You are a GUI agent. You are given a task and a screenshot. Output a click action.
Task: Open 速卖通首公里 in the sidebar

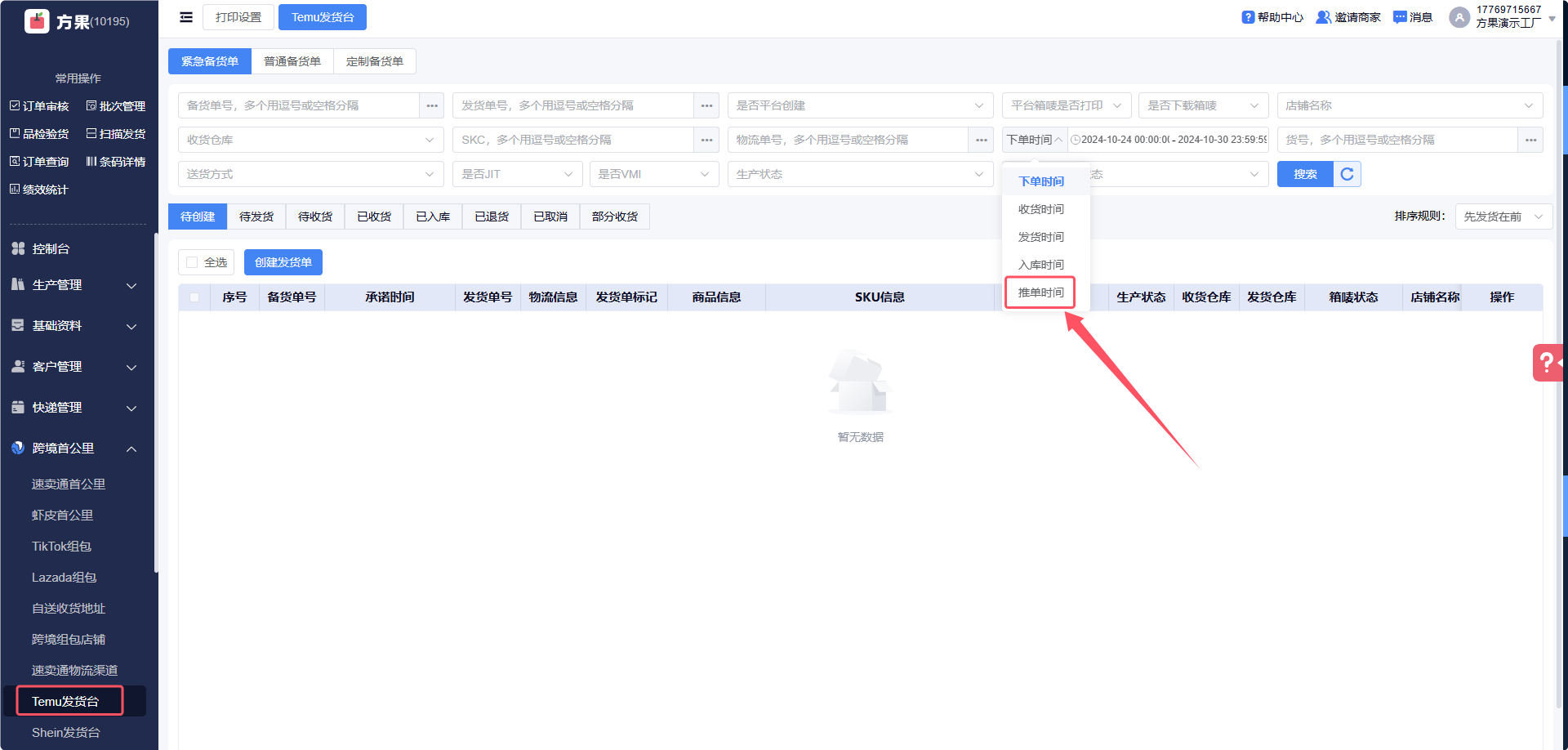pos(69,484)
